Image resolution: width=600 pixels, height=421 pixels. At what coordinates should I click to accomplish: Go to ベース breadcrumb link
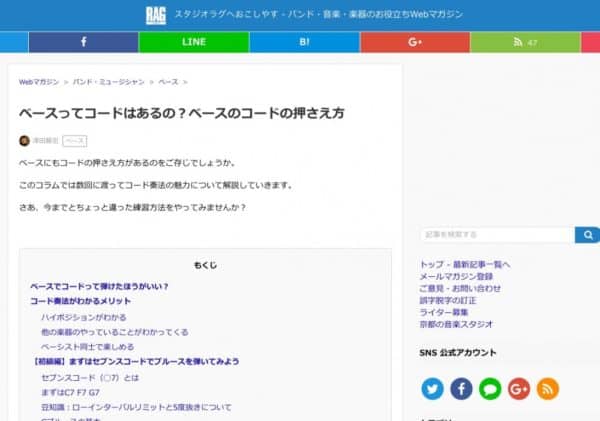168,82
